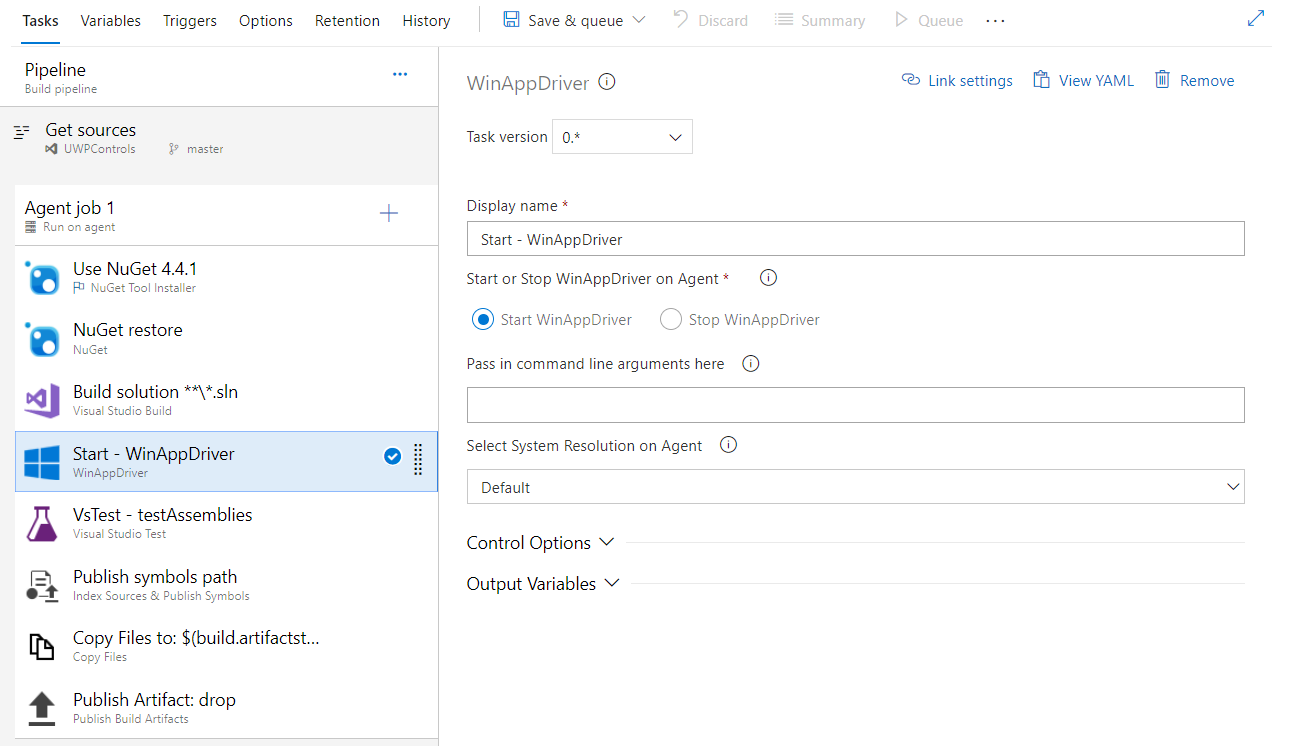Open the System Resolution Default dropdown
Screen dimensions: 1289x746
click(x=855, y=487)
